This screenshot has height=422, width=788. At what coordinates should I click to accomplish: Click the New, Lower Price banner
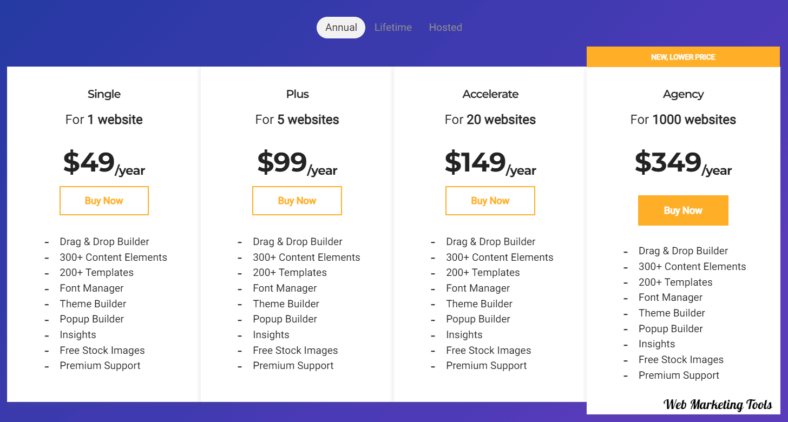(683, 57)
